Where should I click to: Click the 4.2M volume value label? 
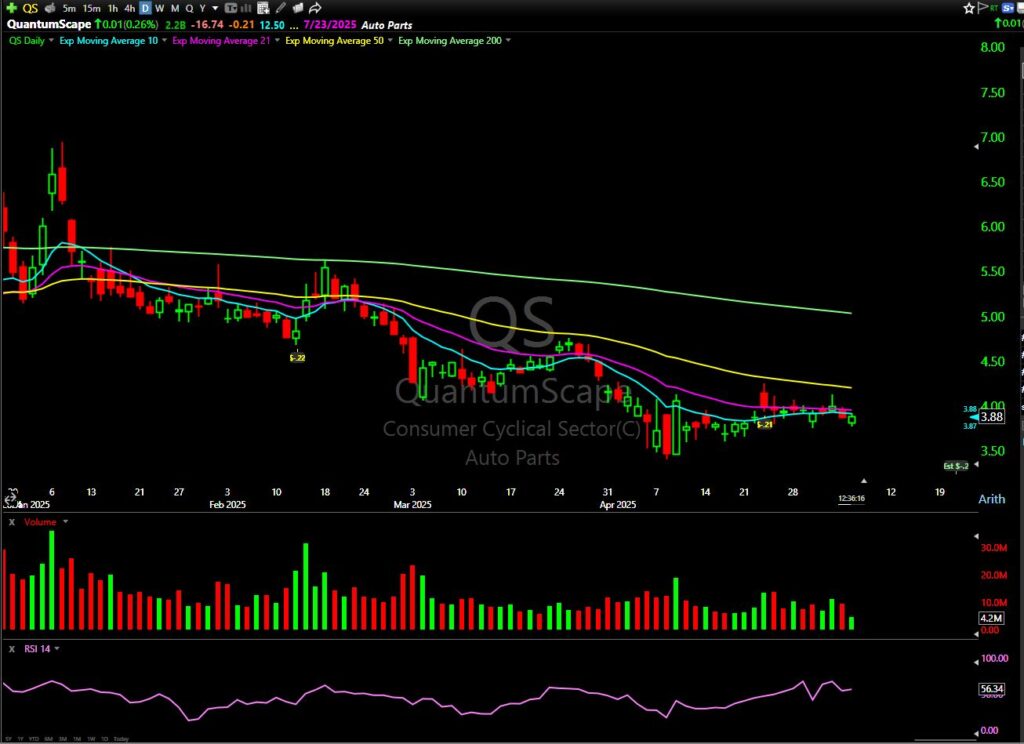(991, 618)
